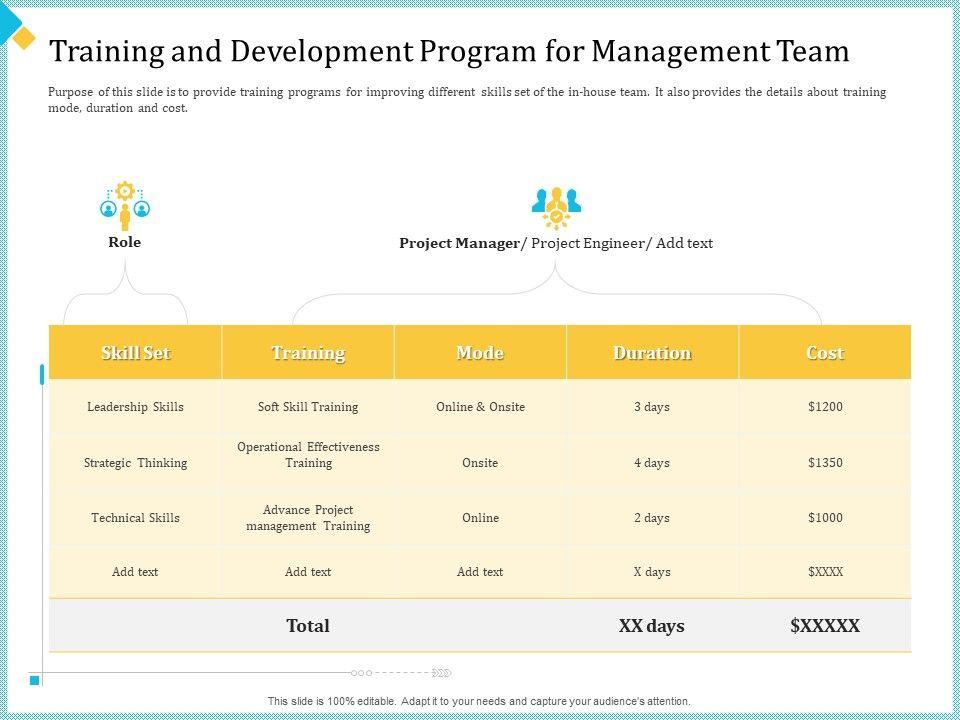Select the Training column header
The image size is (960, 720).
point(308,353)
